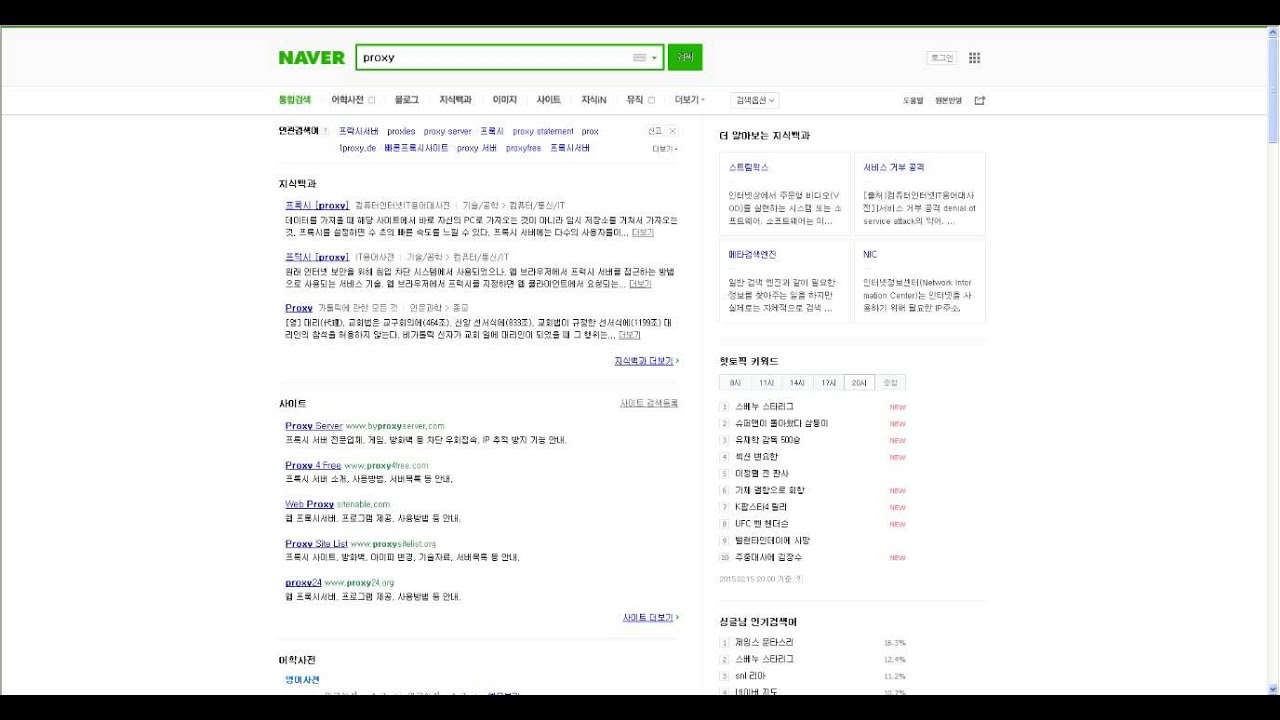Click the help icon beside 연관검색어
The image size is (1280, 720).
pos(325,131)
